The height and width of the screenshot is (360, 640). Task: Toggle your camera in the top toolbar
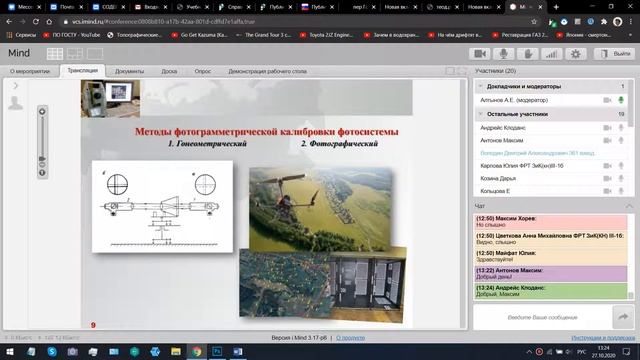coord(480,54)
